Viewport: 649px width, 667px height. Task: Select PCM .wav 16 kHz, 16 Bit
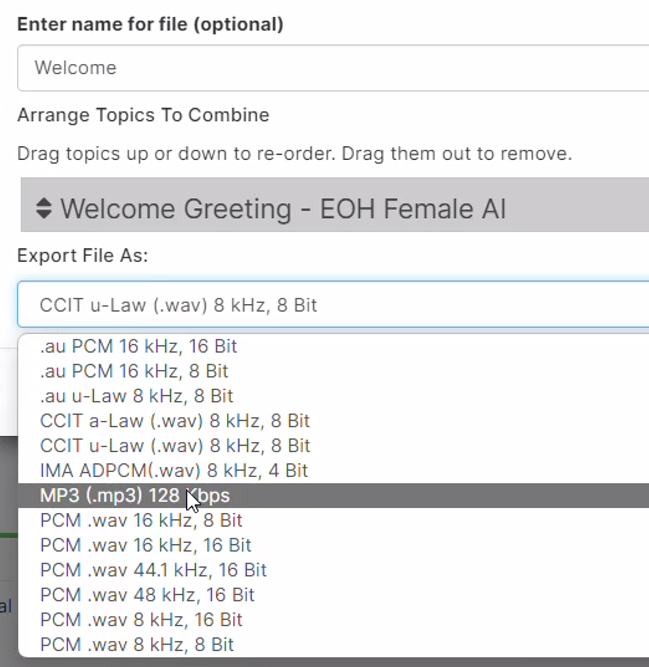click(333, 545)
